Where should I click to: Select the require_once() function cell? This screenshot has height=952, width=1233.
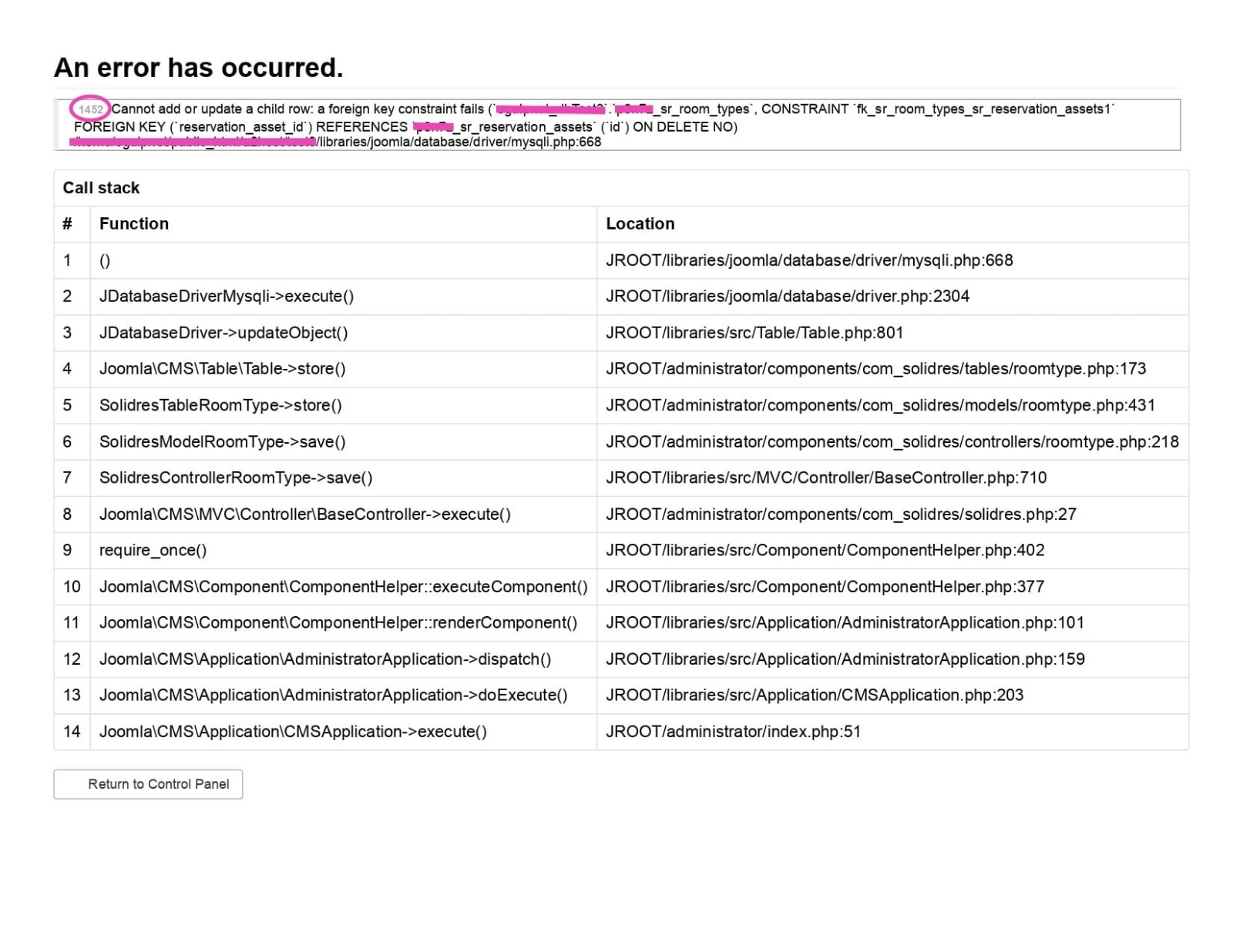point(153,550)
